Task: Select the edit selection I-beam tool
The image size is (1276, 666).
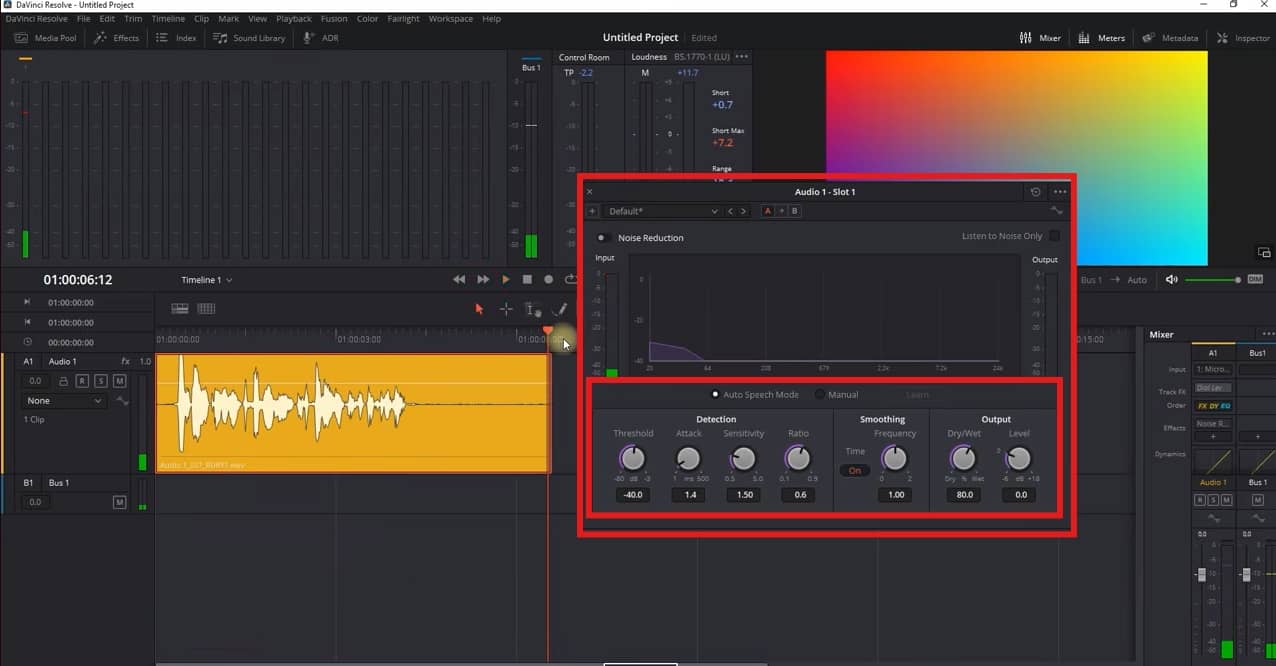Action: click(x=533, y=310)
